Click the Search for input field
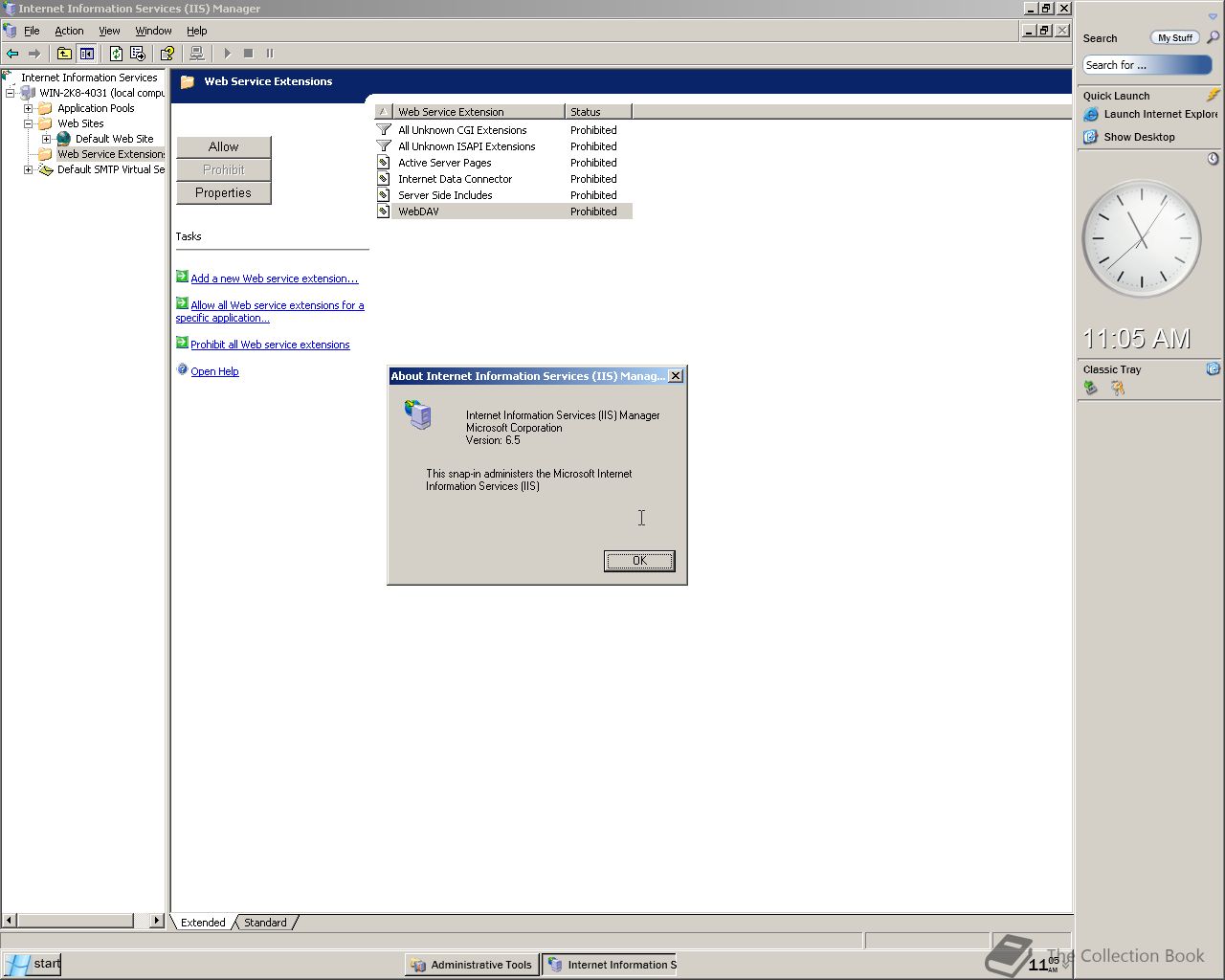 pos(1147,65)
